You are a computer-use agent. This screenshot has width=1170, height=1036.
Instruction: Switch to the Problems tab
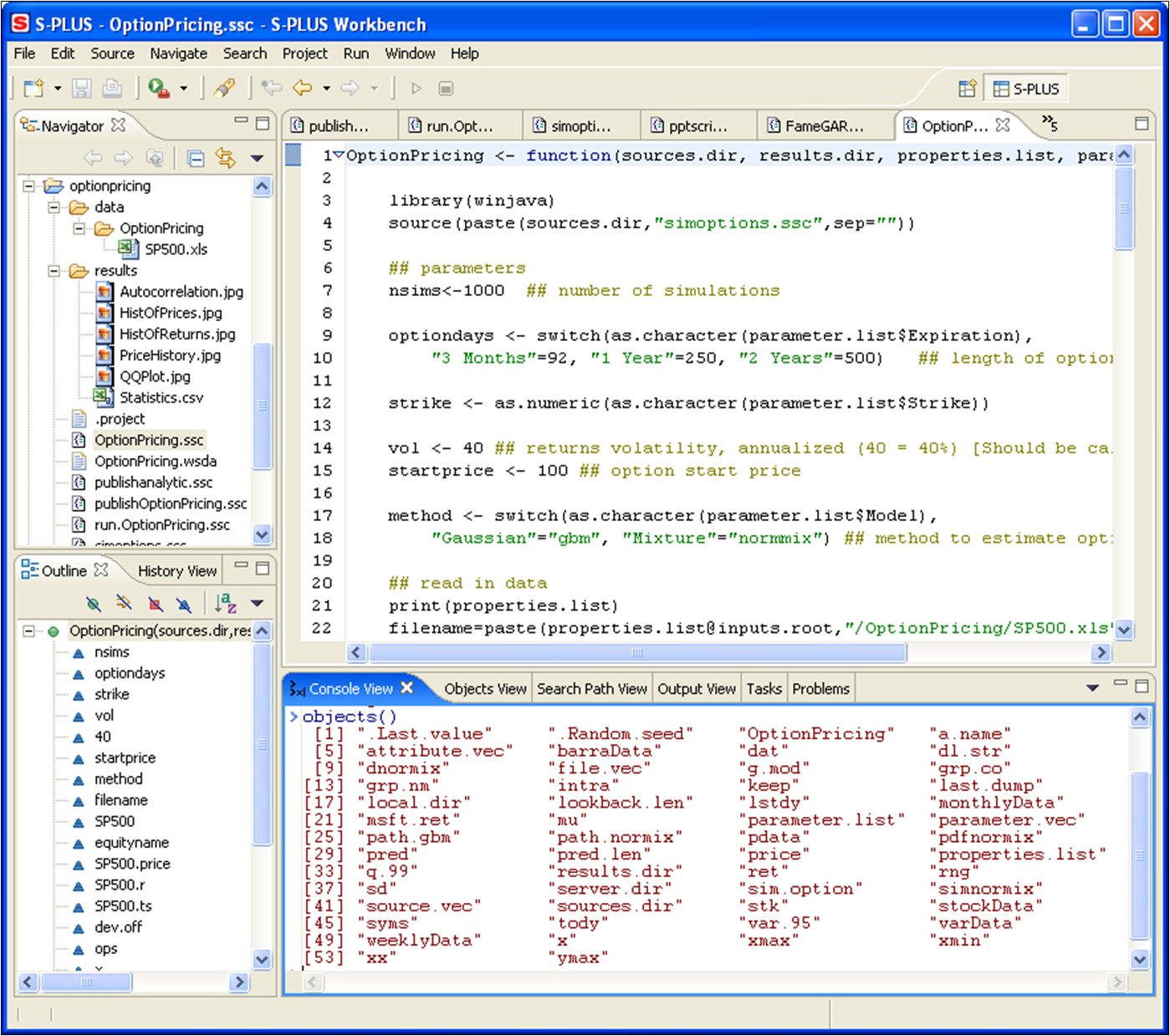pyautogui.click(x=820, y=689)
